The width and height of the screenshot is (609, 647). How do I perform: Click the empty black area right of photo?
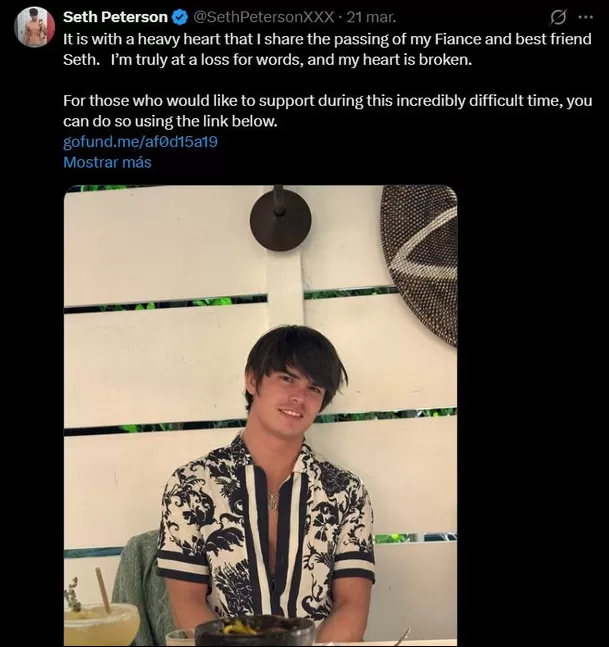click(x=530, y=420)
